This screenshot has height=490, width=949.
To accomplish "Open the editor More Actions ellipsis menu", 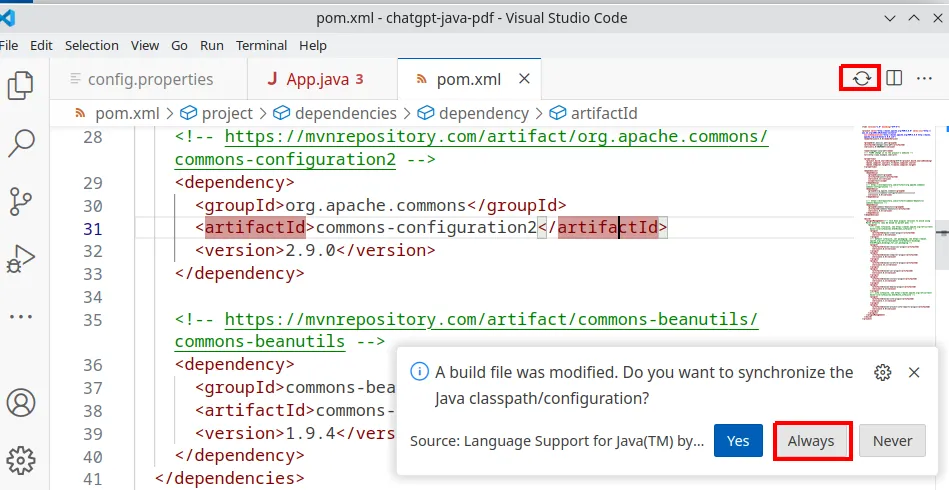I will pos(924,79).
